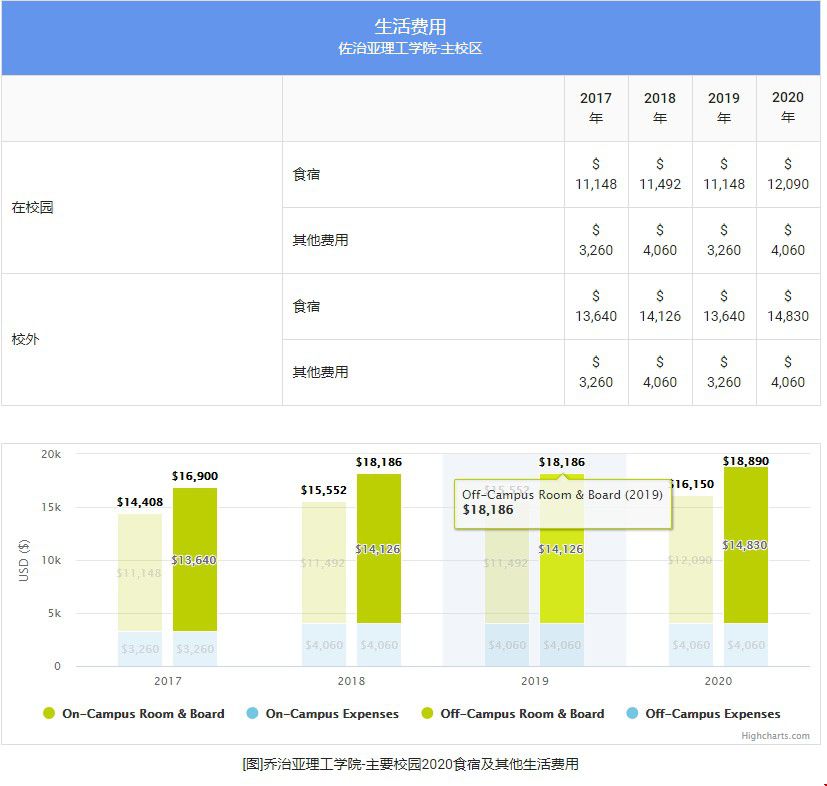Hide the Off-Campus Expenses series via its label
This screenshot has width=827, height=786.
pos(712,714)
